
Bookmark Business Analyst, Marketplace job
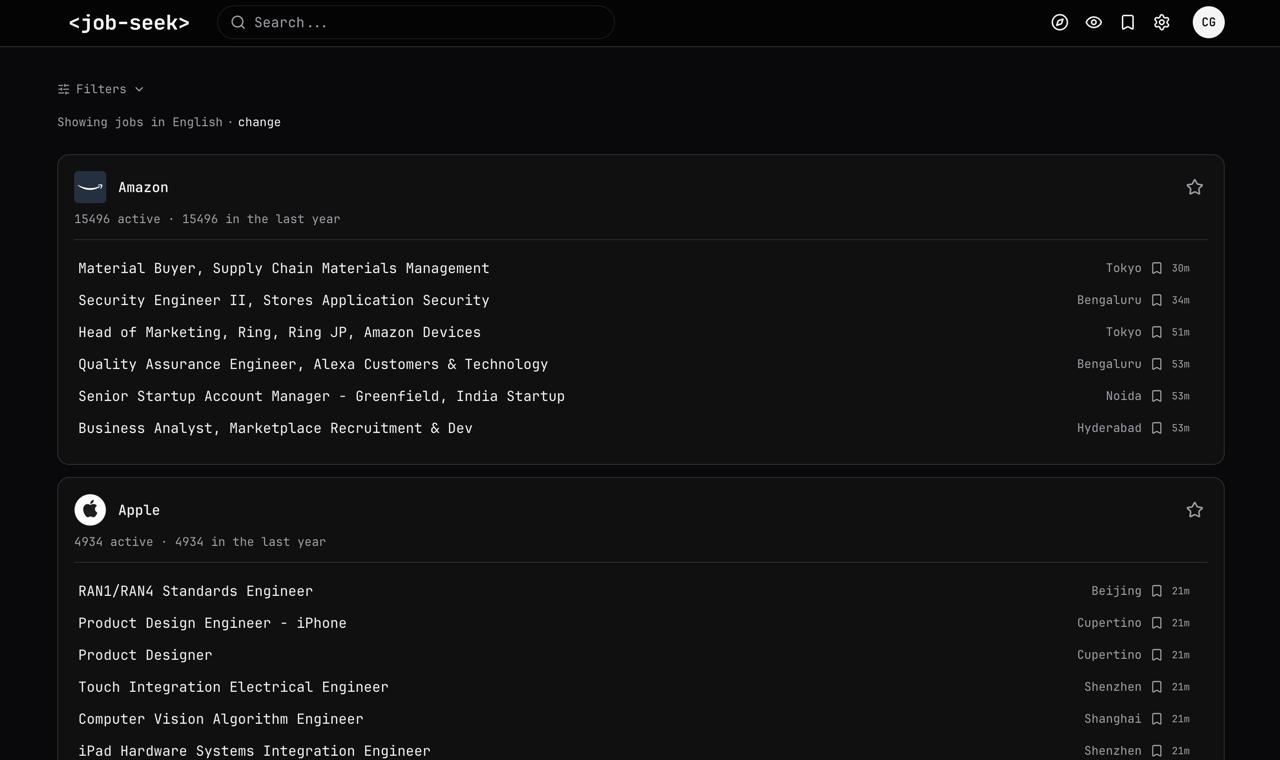pos(1157,428)
